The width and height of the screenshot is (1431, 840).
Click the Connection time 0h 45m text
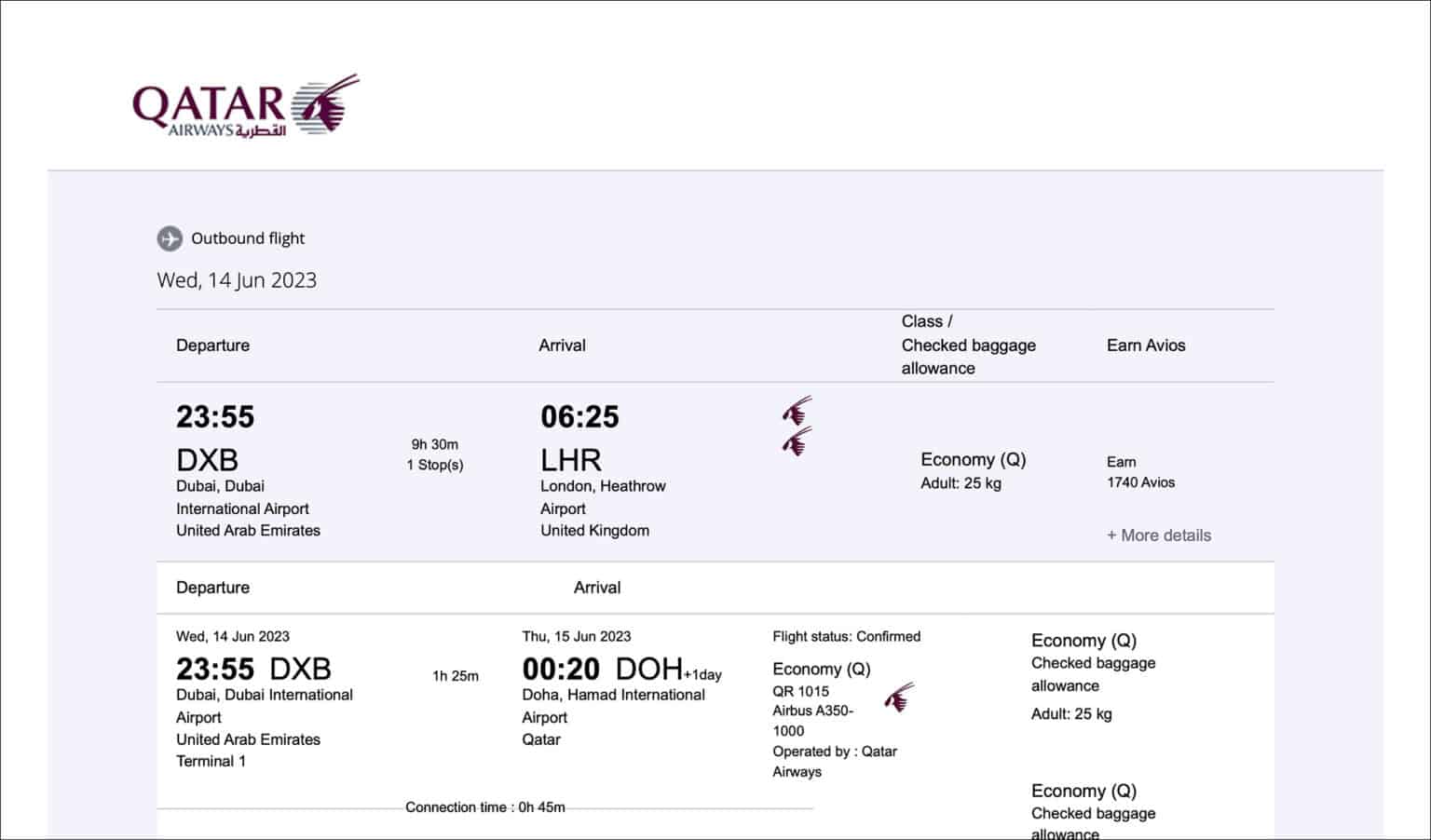(484, 807)
